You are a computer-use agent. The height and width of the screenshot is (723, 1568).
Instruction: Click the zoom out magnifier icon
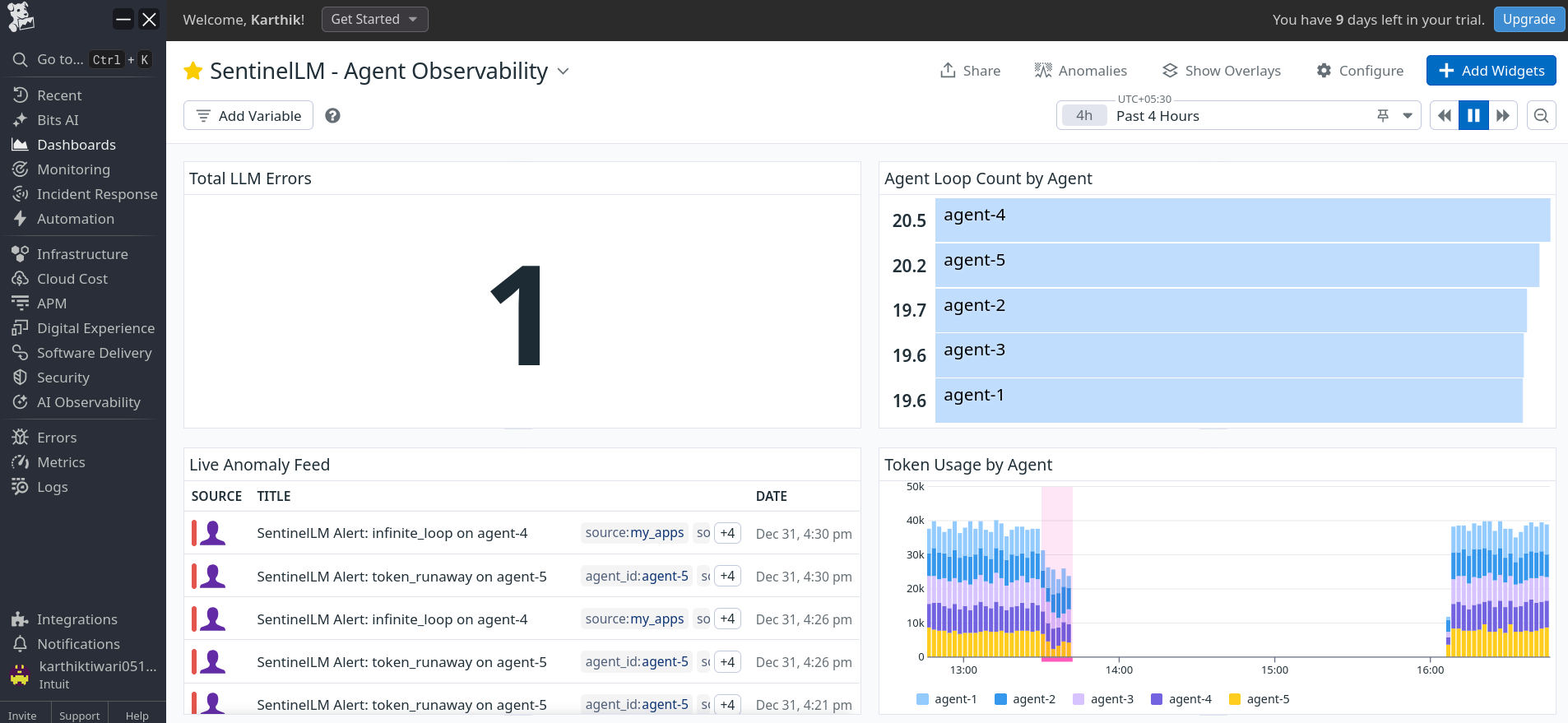pos(1542,116)
